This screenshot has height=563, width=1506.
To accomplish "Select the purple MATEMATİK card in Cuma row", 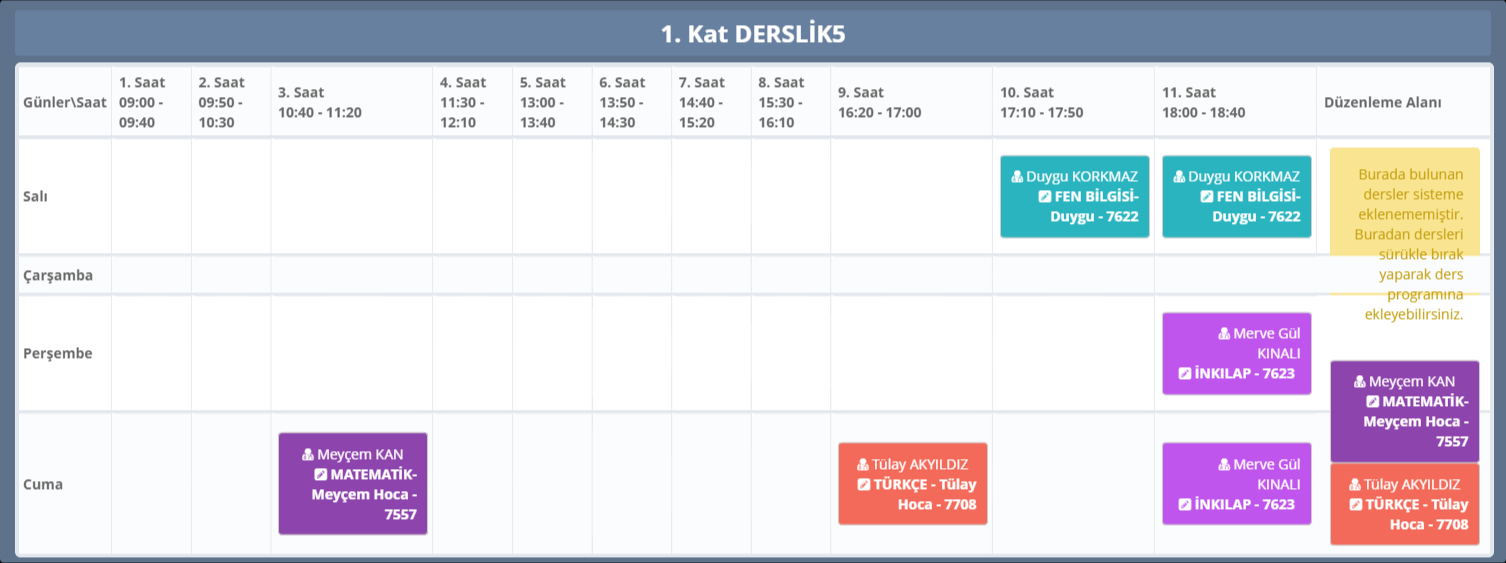I will [353, 484].
